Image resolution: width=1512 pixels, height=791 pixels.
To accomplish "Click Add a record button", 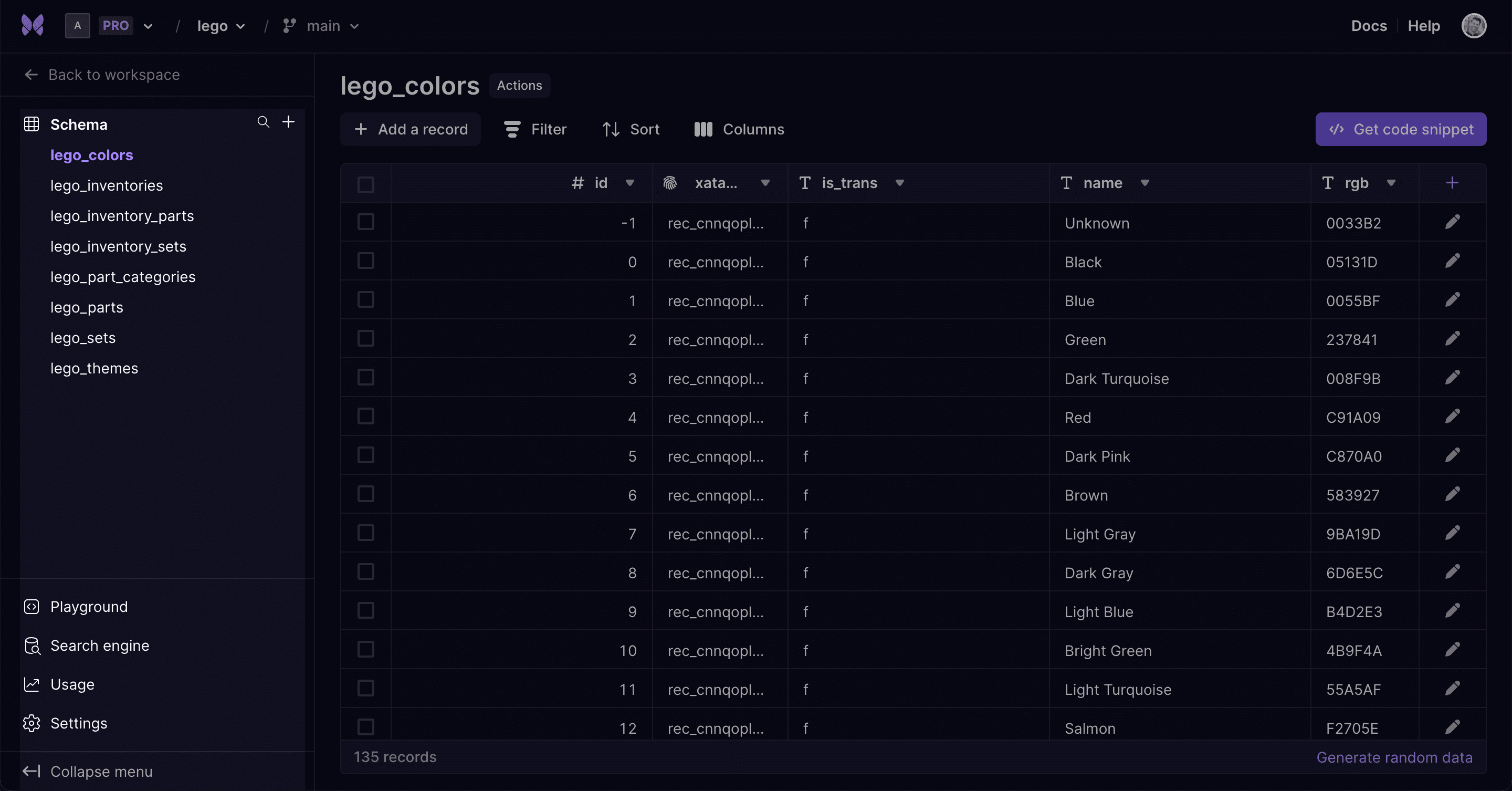I will pyautogui.click(x=410, y=129).
